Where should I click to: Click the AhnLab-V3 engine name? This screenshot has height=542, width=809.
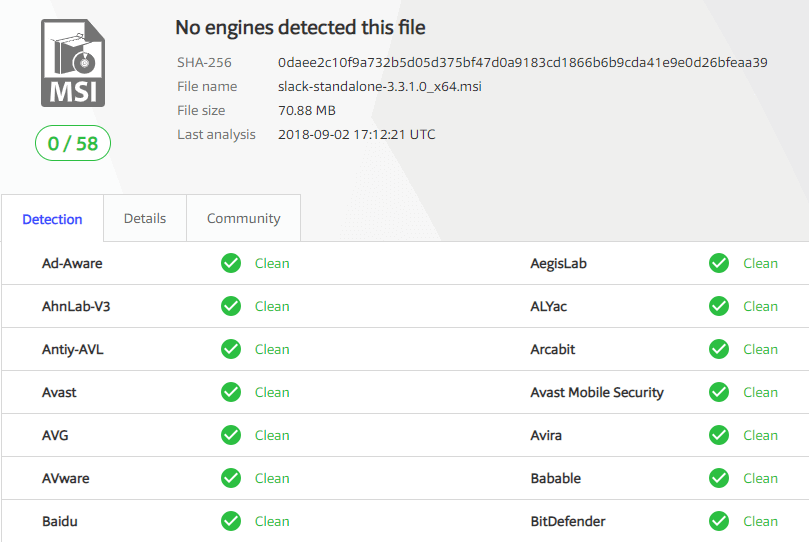76,306
